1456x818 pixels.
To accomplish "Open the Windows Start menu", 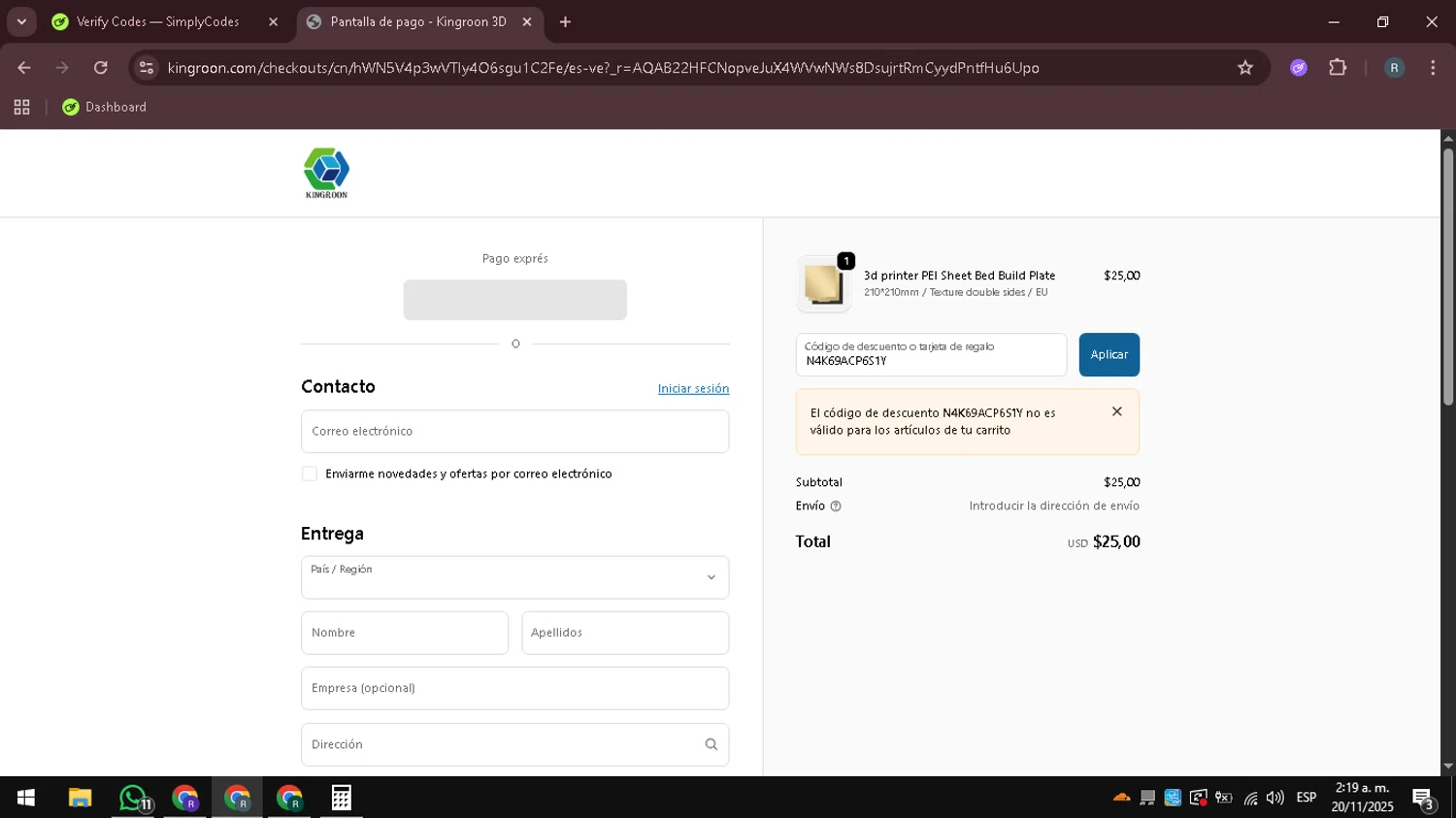I will click(x=26, y=798).
